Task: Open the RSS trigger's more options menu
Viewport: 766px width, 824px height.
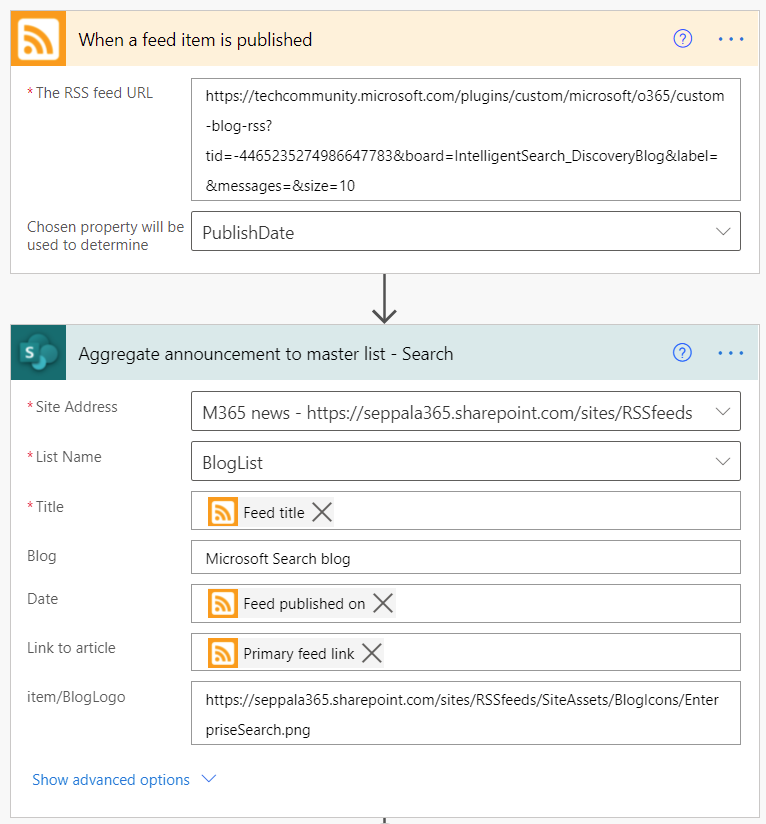Action: click(731, 39)
